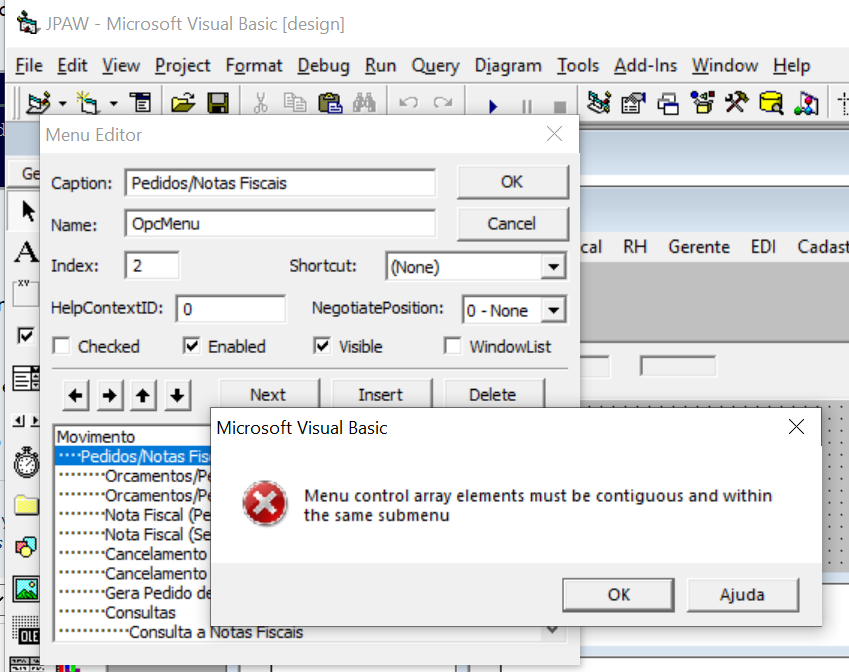Select the Label tool in the toolbox

tap(25, 252)
